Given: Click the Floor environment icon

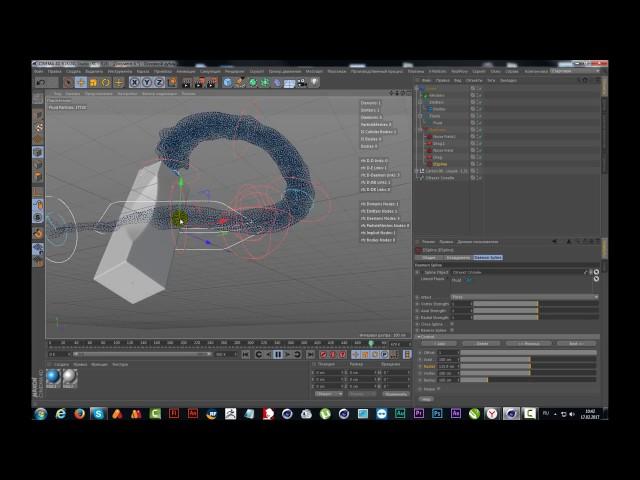Looking at the screenshot, I should click(289, 83).
